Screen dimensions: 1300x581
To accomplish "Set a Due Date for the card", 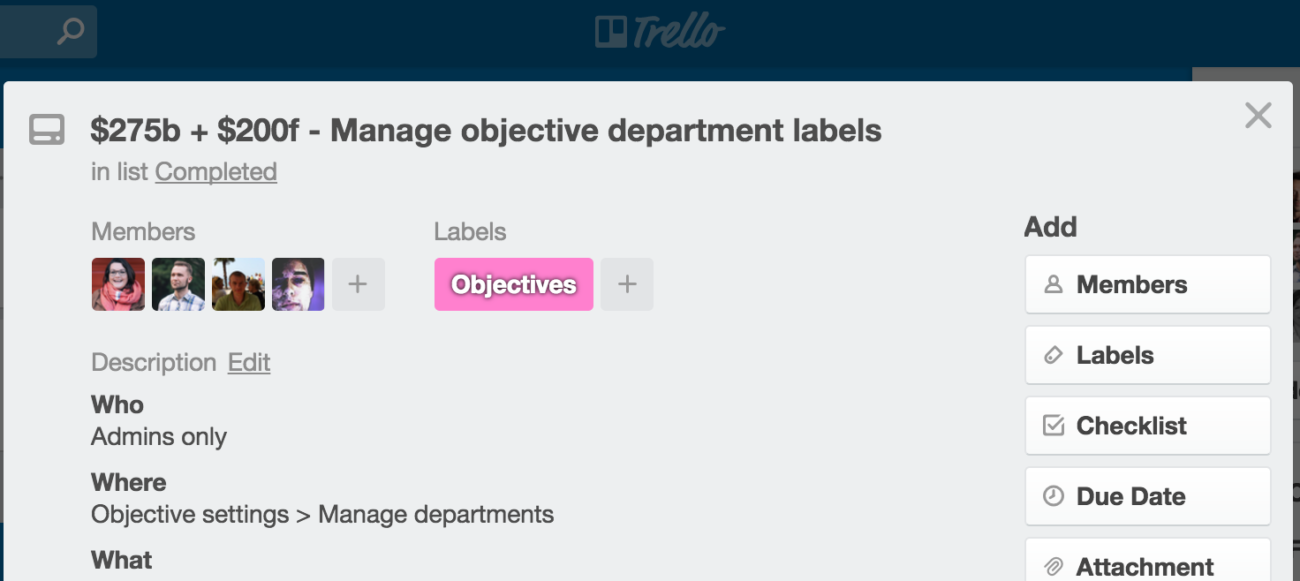I will click(x=1147, y=496).
